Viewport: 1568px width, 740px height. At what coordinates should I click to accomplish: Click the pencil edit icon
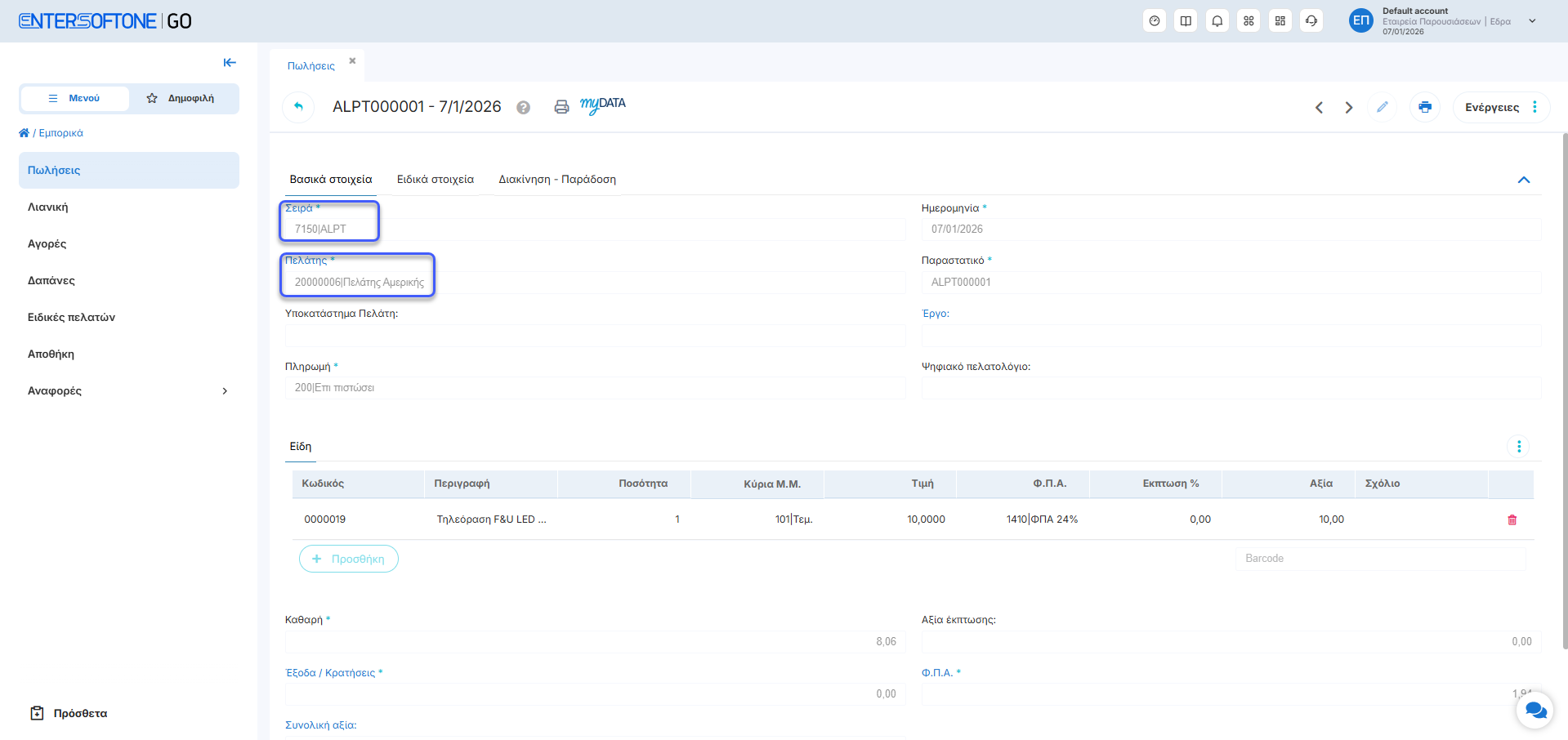tap(1382, 107)
